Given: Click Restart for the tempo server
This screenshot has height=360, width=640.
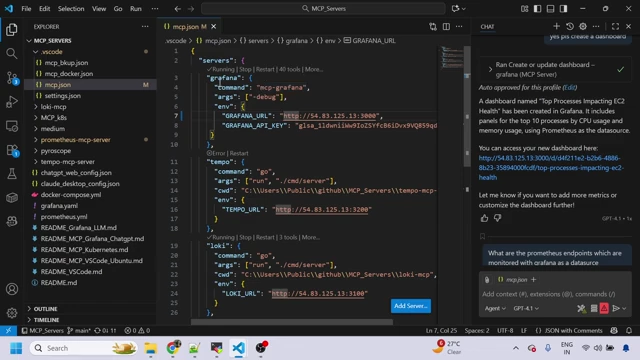Looking at the screenshot, I should [x=239, y=153].
